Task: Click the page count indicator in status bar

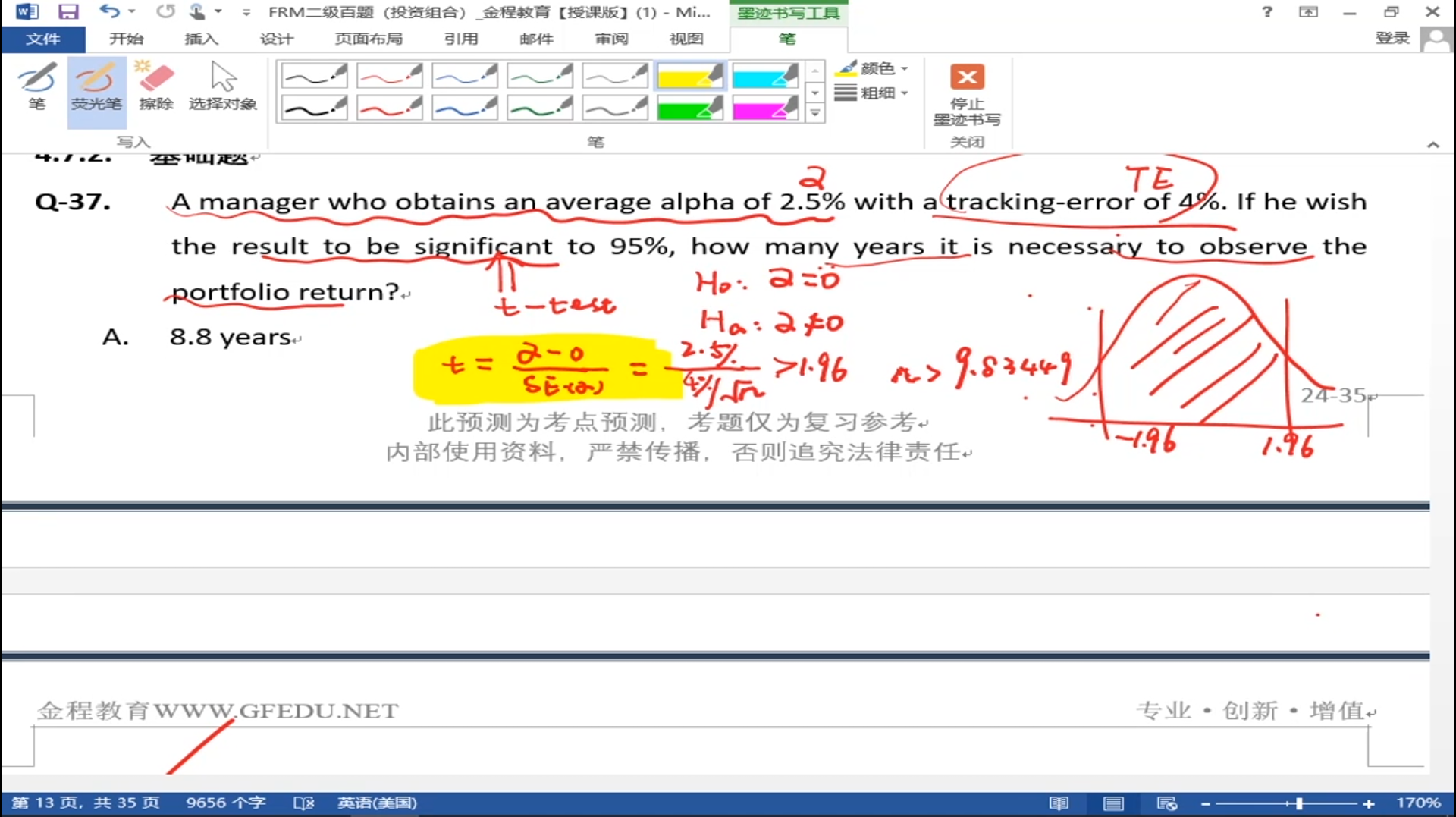Action: coord(86,803)
